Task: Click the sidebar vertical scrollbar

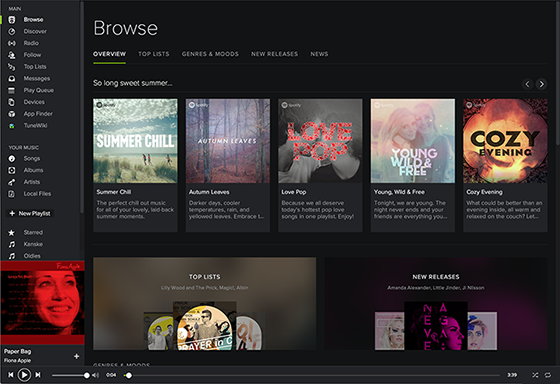Action: point(82,107)
